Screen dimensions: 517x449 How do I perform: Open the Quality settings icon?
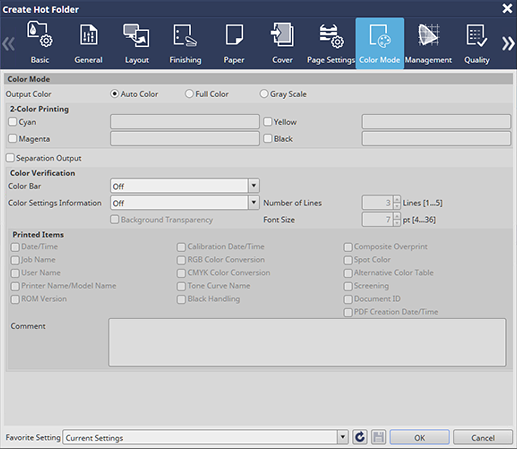477,35
